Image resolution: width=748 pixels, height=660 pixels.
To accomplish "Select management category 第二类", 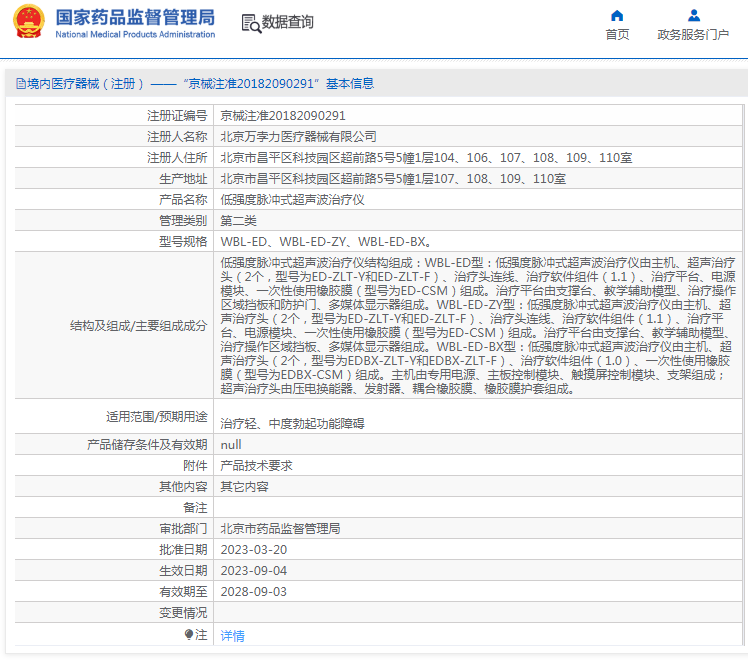I will click(239, 221).
